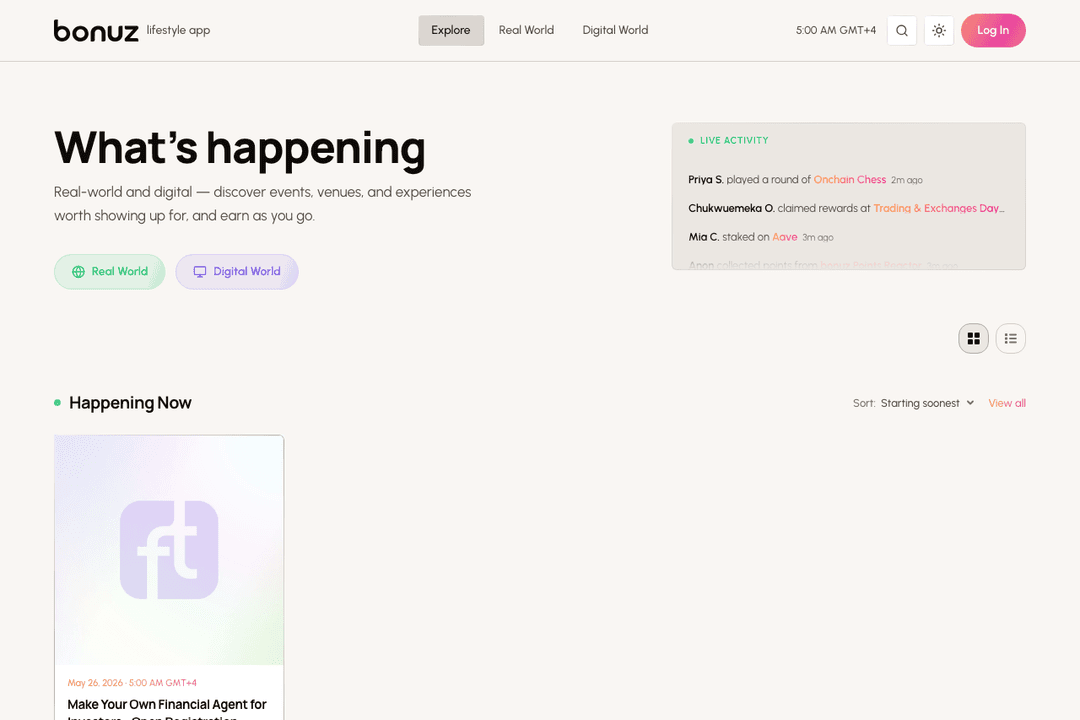Click the LIVE ACTIVITY heading
The height and width of the screenshot is (720, 1080).
coord(734,141)
